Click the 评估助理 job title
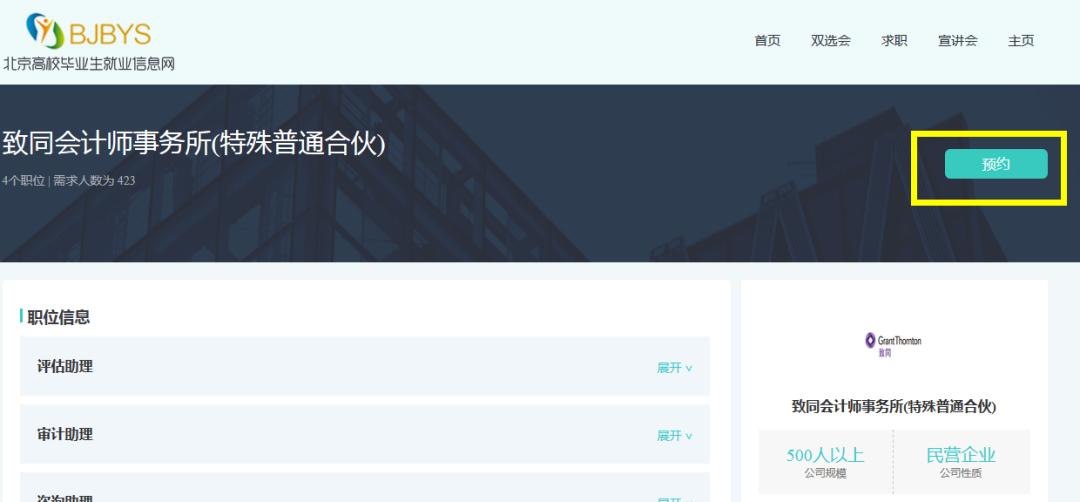Image resolution: width=1080 pixels, height=502 pixels. pyautogui.click(x=65, y=366)
